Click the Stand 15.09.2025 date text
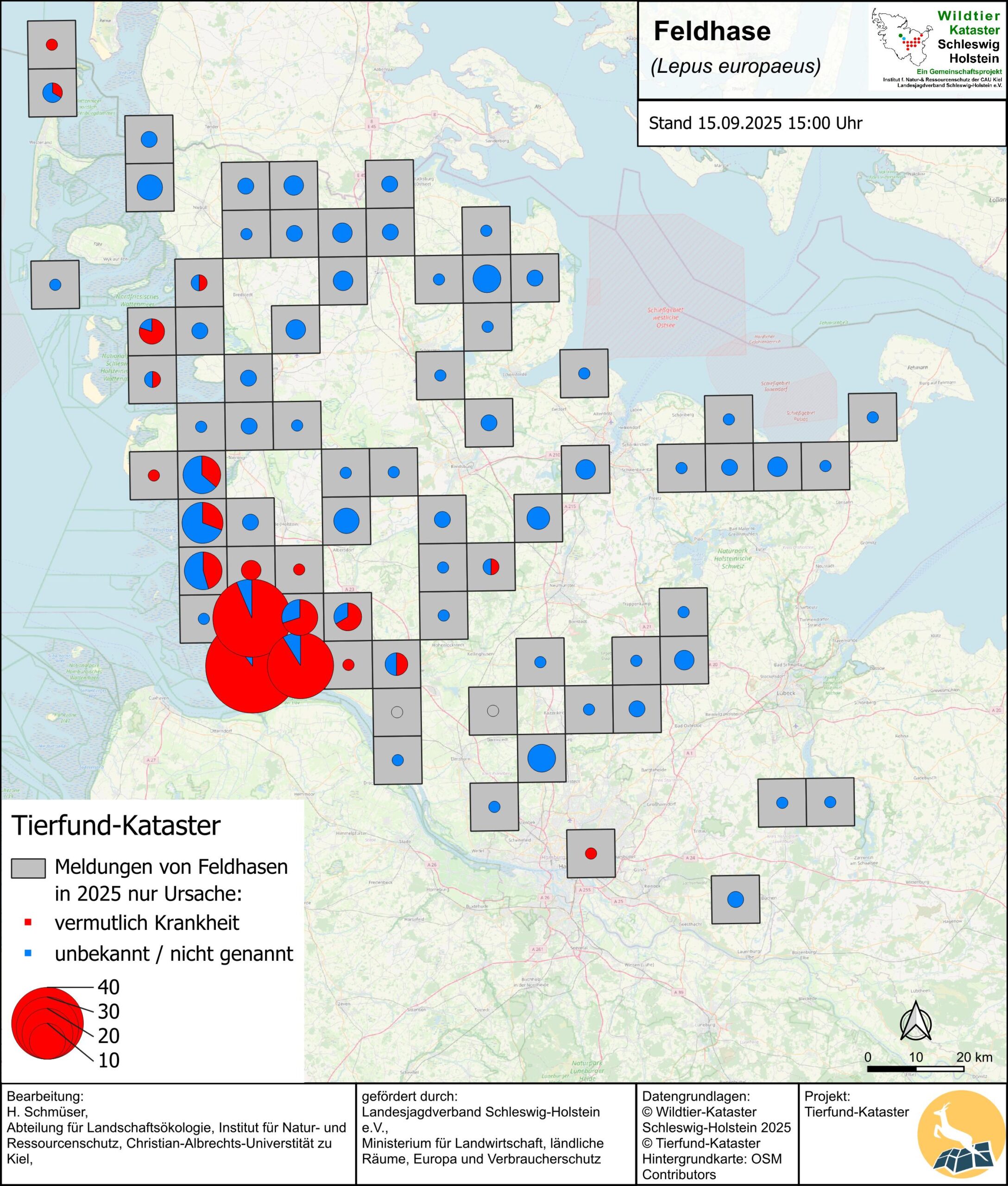The height and width of the screenshot is (1186, 1008). pyautogui.click(x=755, y=123)
